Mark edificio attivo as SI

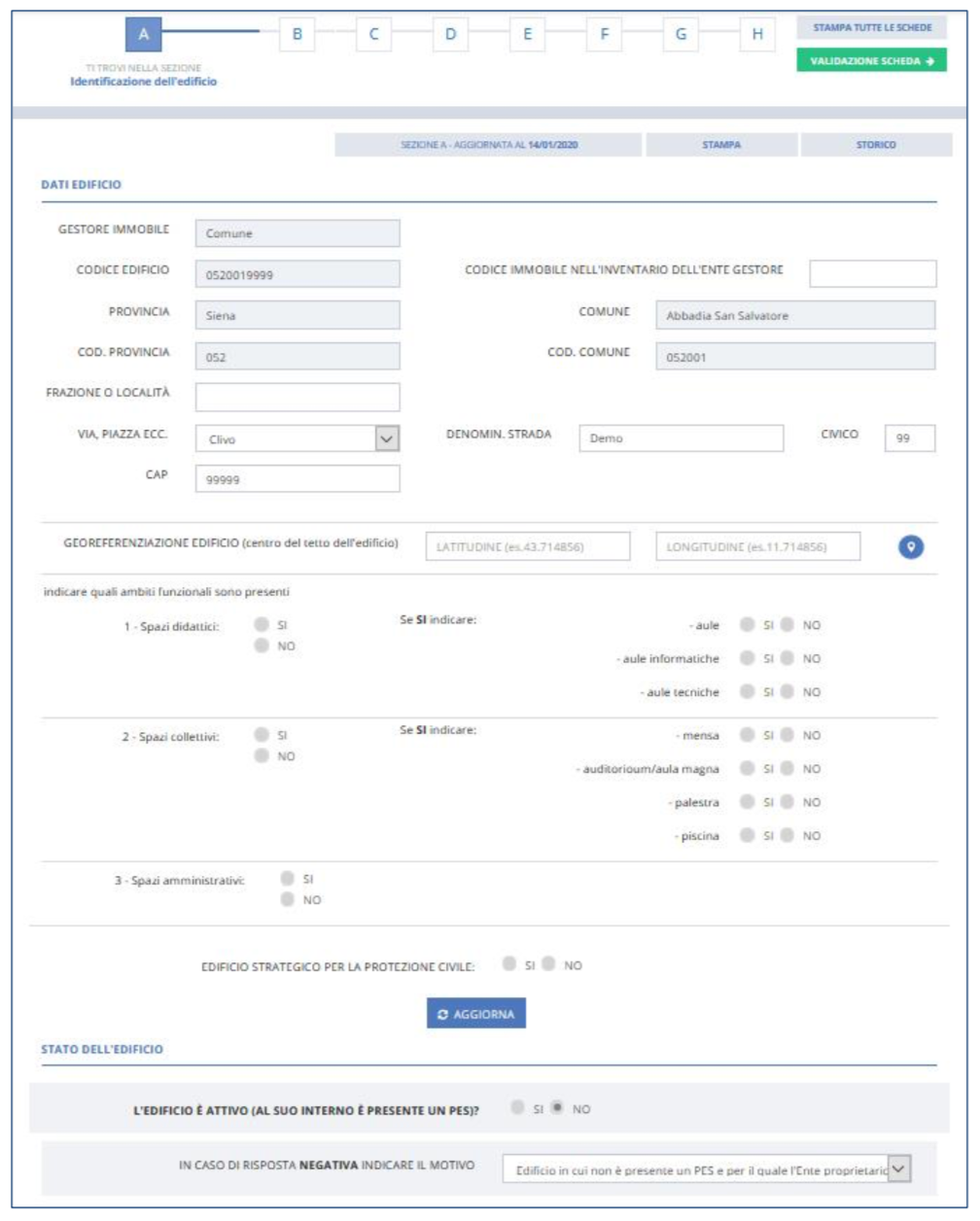pos(517,1108)
